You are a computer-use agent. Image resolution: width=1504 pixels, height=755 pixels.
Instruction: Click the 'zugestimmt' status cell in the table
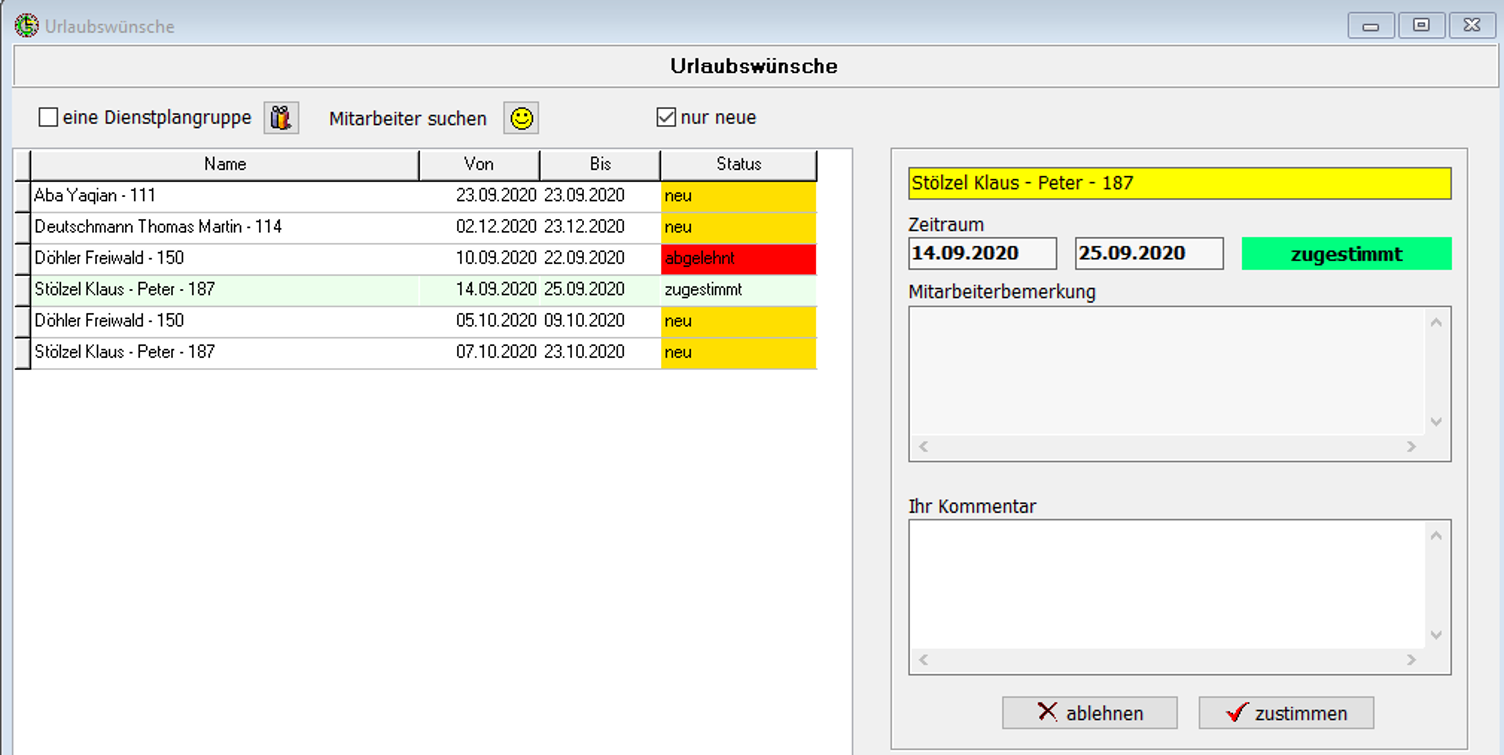739,290
